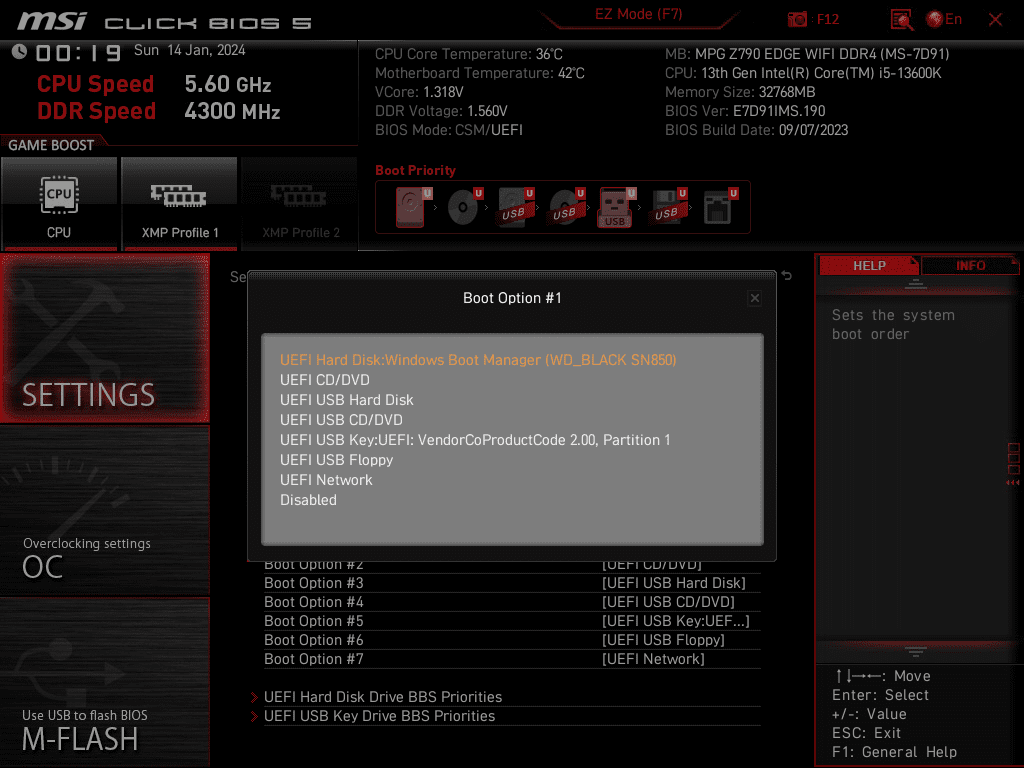Click the clock icon next to the time
The height and width of the screenshot is (768, 1024).
point(19,51)
